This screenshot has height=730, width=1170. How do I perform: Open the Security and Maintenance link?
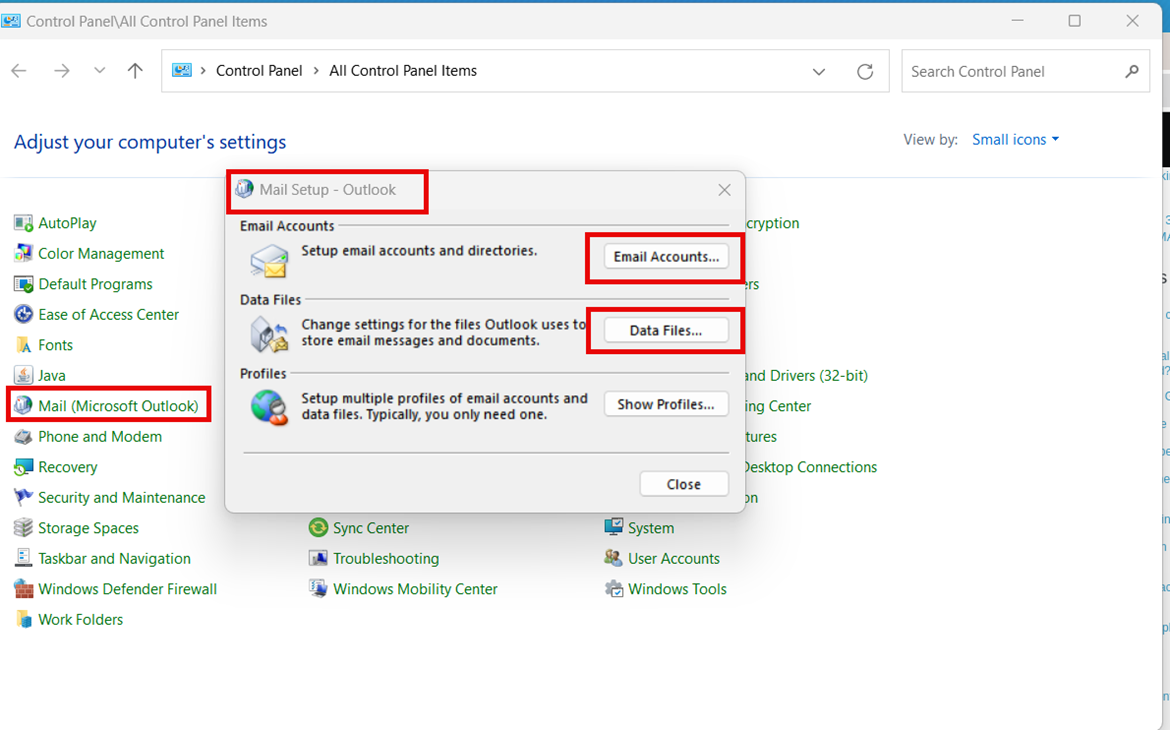(122, 498)
